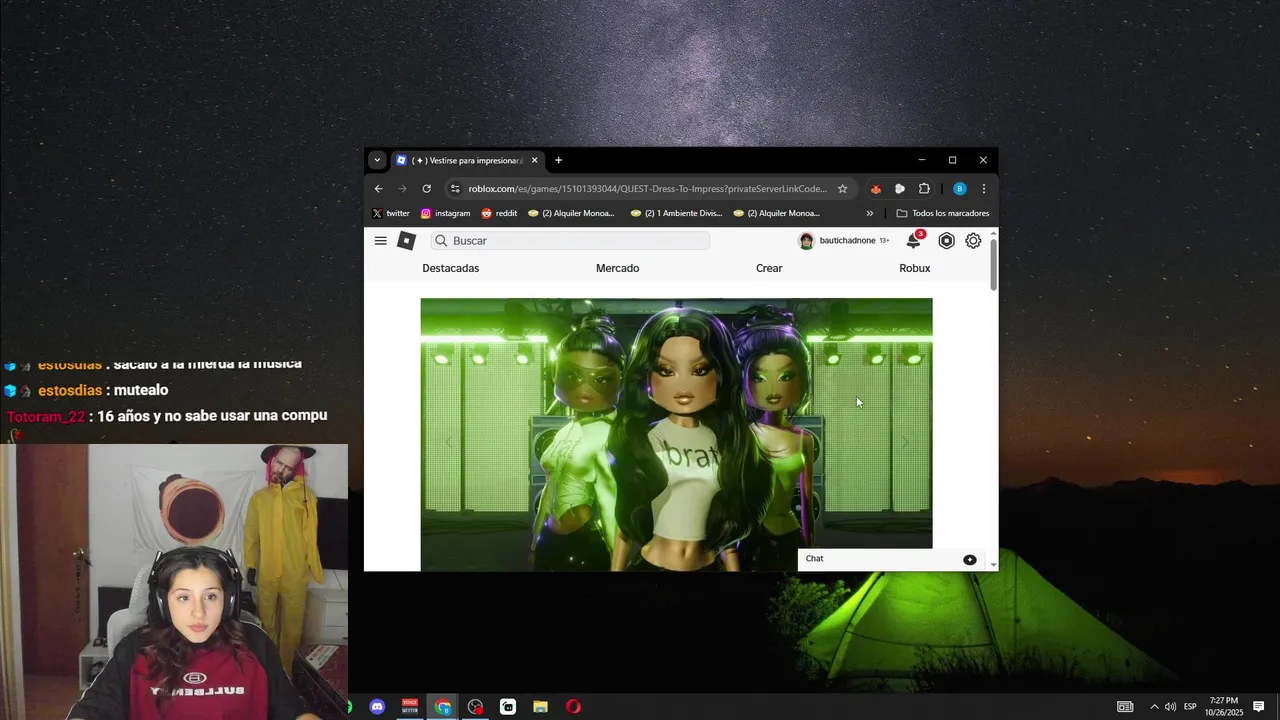The height and width of the screenshot is (720, 1280).
Task: Open the white-square taskbar app
Action: [508, 707]
